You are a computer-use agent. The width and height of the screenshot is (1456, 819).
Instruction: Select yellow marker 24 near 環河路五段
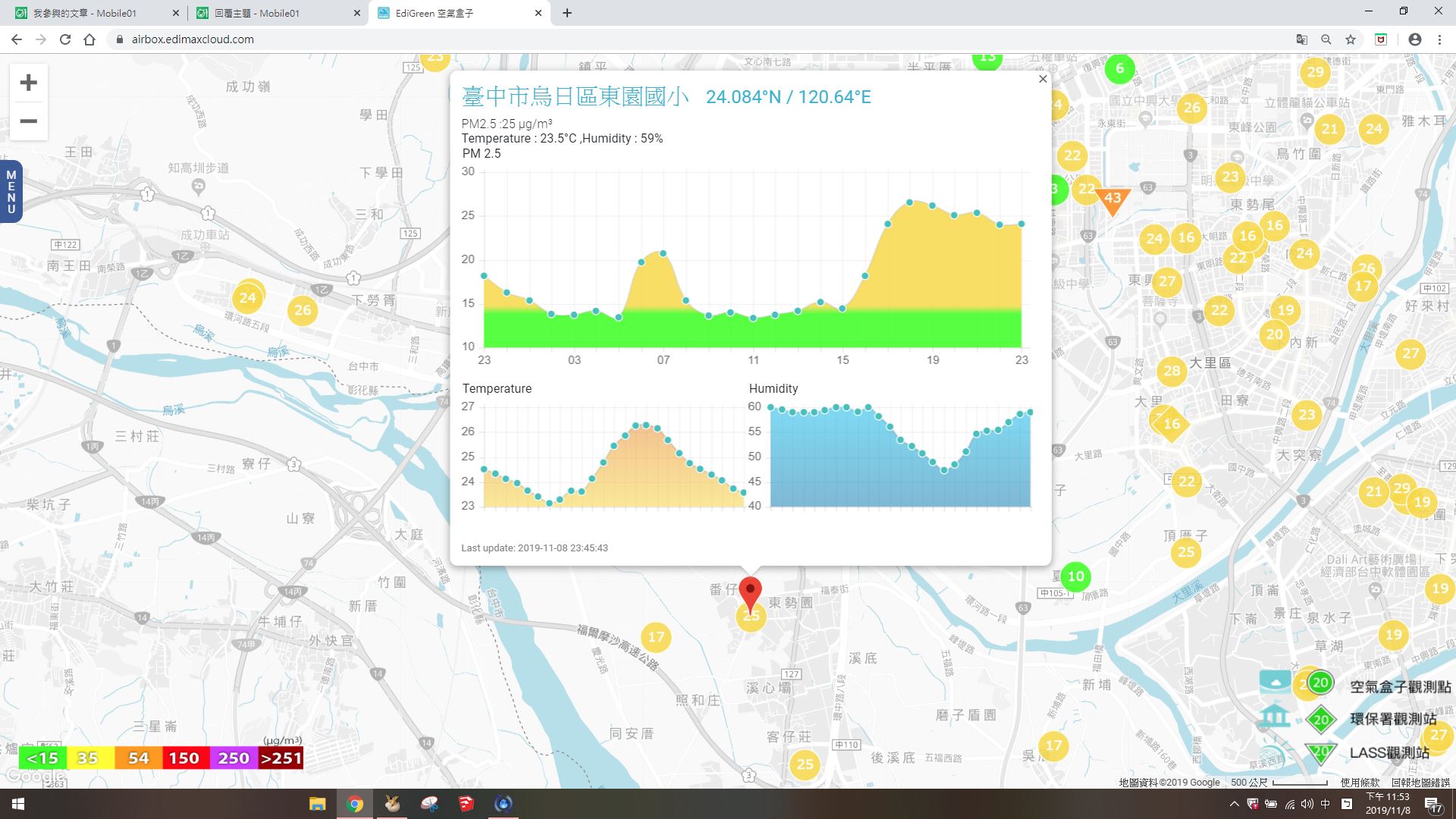tap(248, 298)
